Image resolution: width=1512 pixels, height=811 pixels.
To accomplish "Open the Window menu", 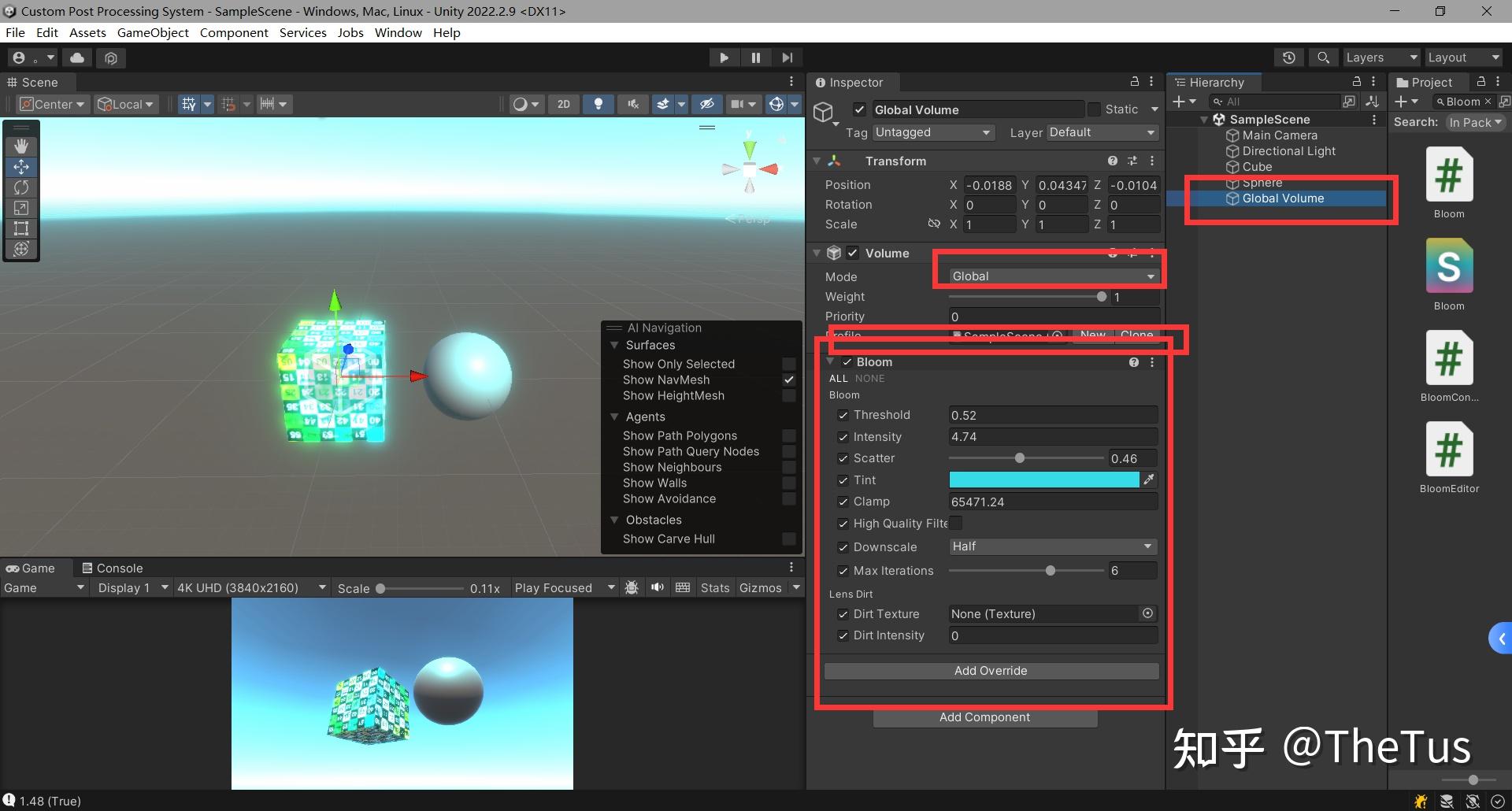I will point(398,32).
